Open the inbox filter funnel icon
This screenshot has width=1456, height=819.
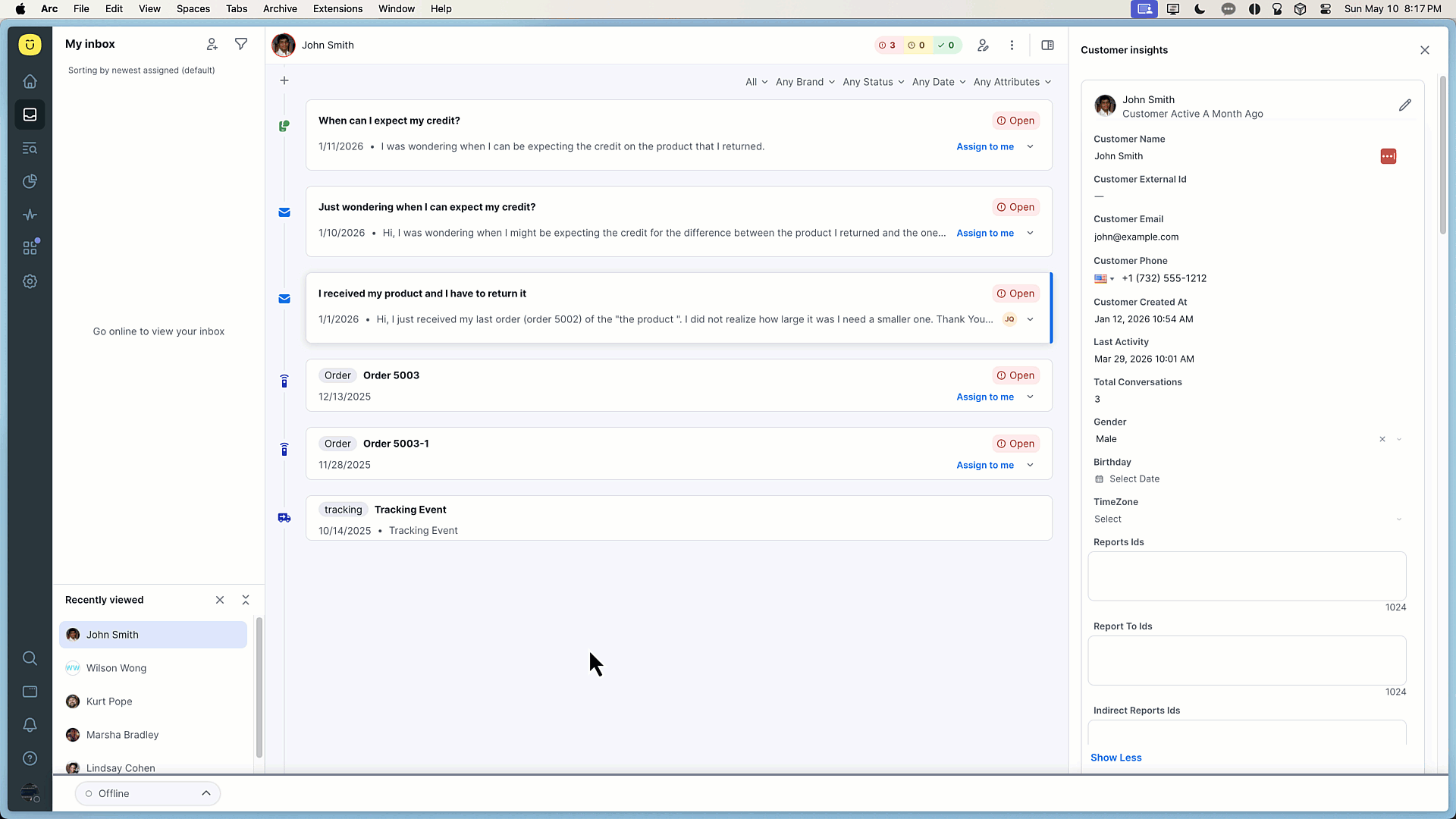coord(241,45)
